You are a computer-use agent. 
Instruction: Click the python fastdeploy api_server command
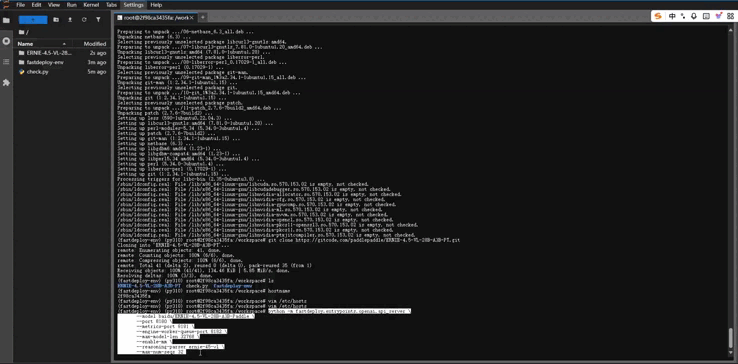(x=339, y=311)
